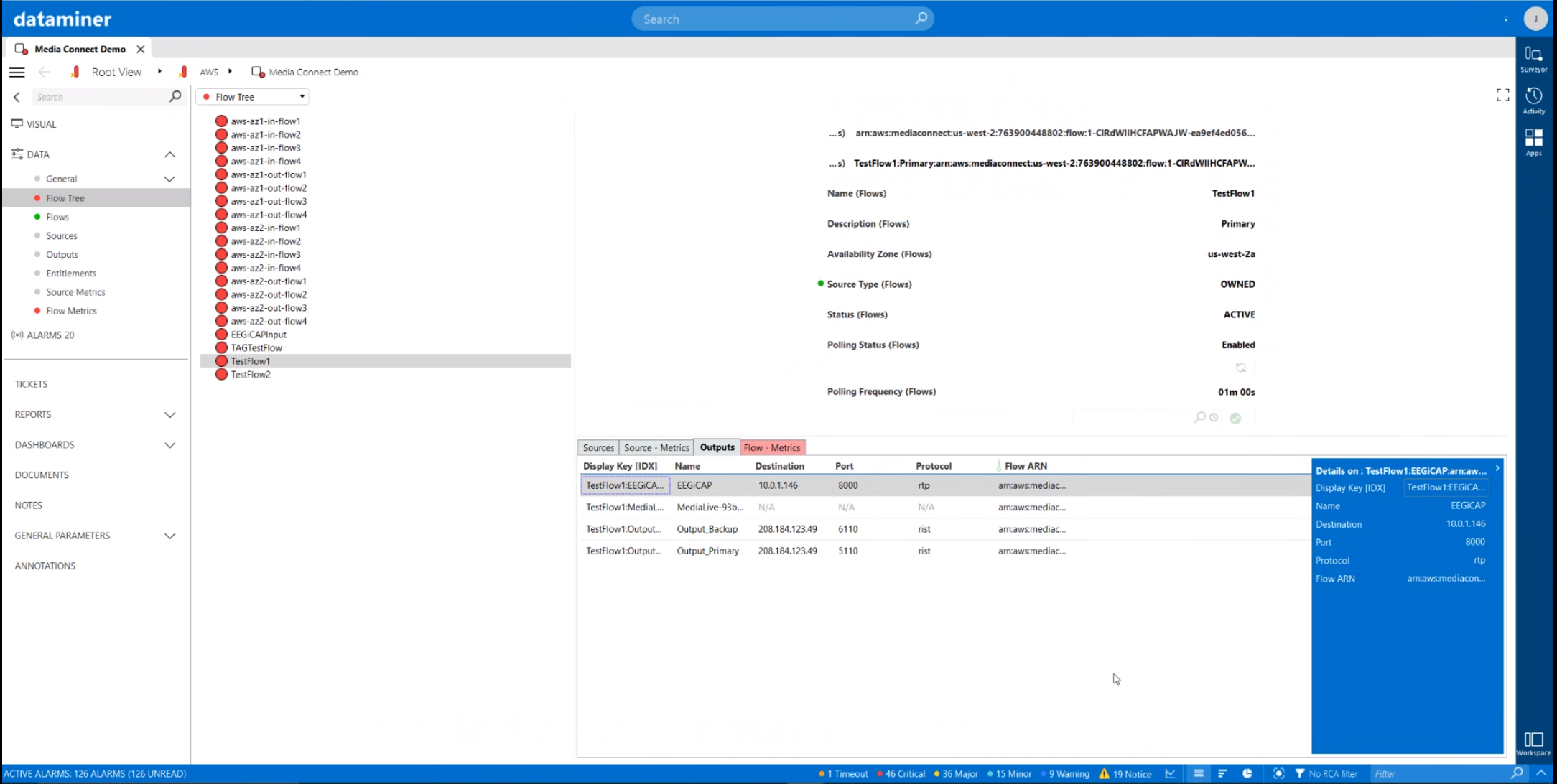
Task: Select the Output_Backup row in the outputs table
Action: [x=944, y=529]
